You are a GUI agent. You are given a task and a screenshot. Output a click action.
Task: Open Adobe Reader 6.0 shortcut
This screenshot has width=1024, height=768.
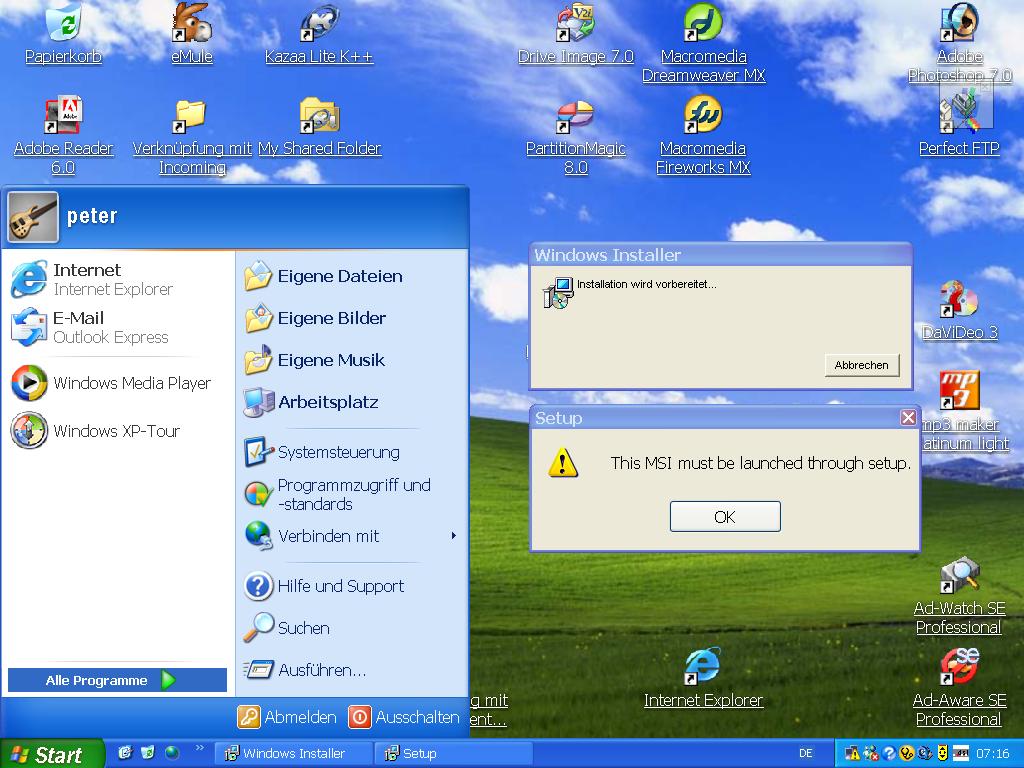[63, 136]
